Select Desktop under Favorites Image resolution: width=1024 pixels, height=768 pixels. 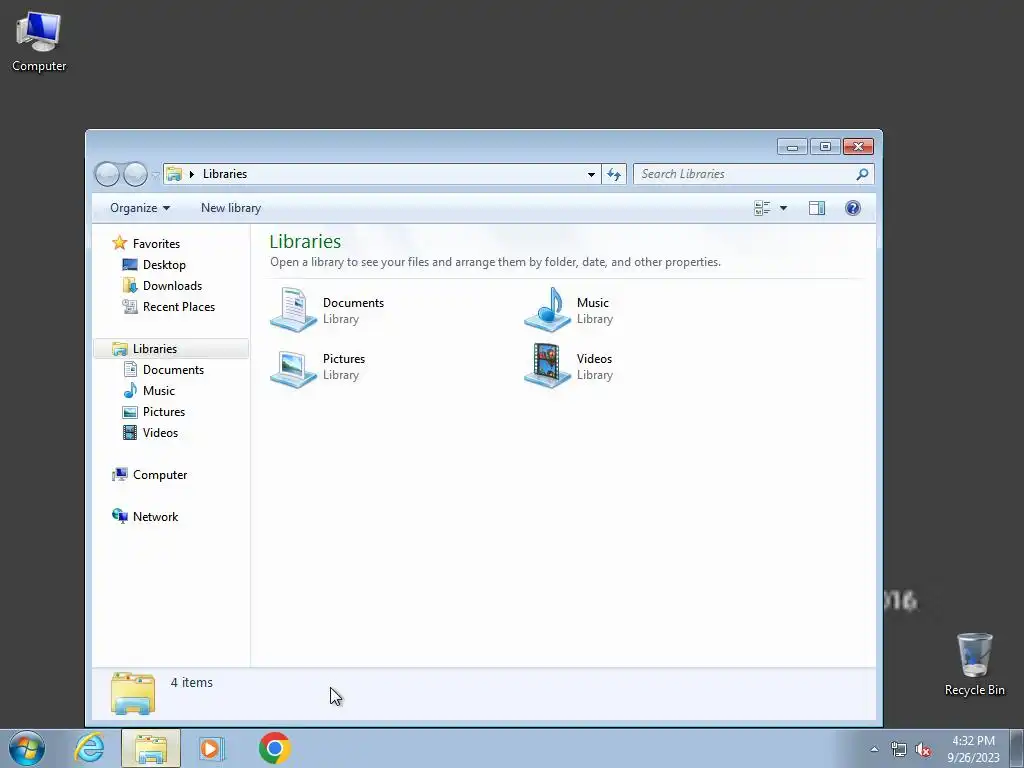164,264
